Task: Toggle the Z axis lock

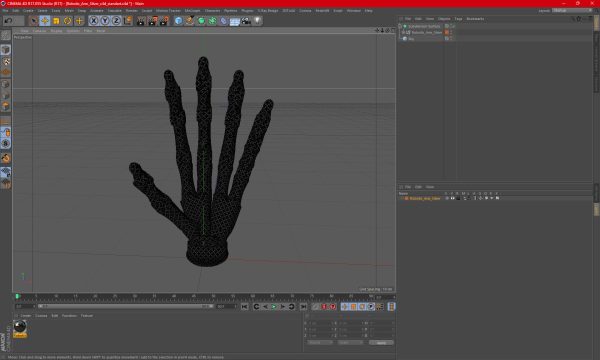Action: 116,21
